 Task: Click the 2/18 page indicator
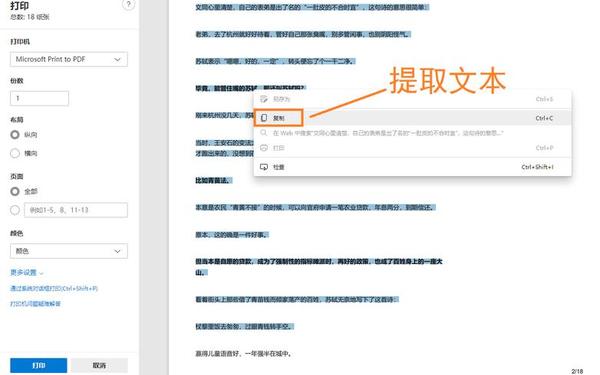[x=577, y=371]
